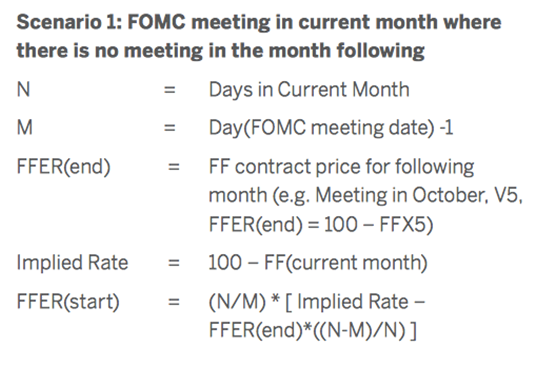Click the variable label M
This screenshot has width=557, height=367.
click(x=25, y=128)
